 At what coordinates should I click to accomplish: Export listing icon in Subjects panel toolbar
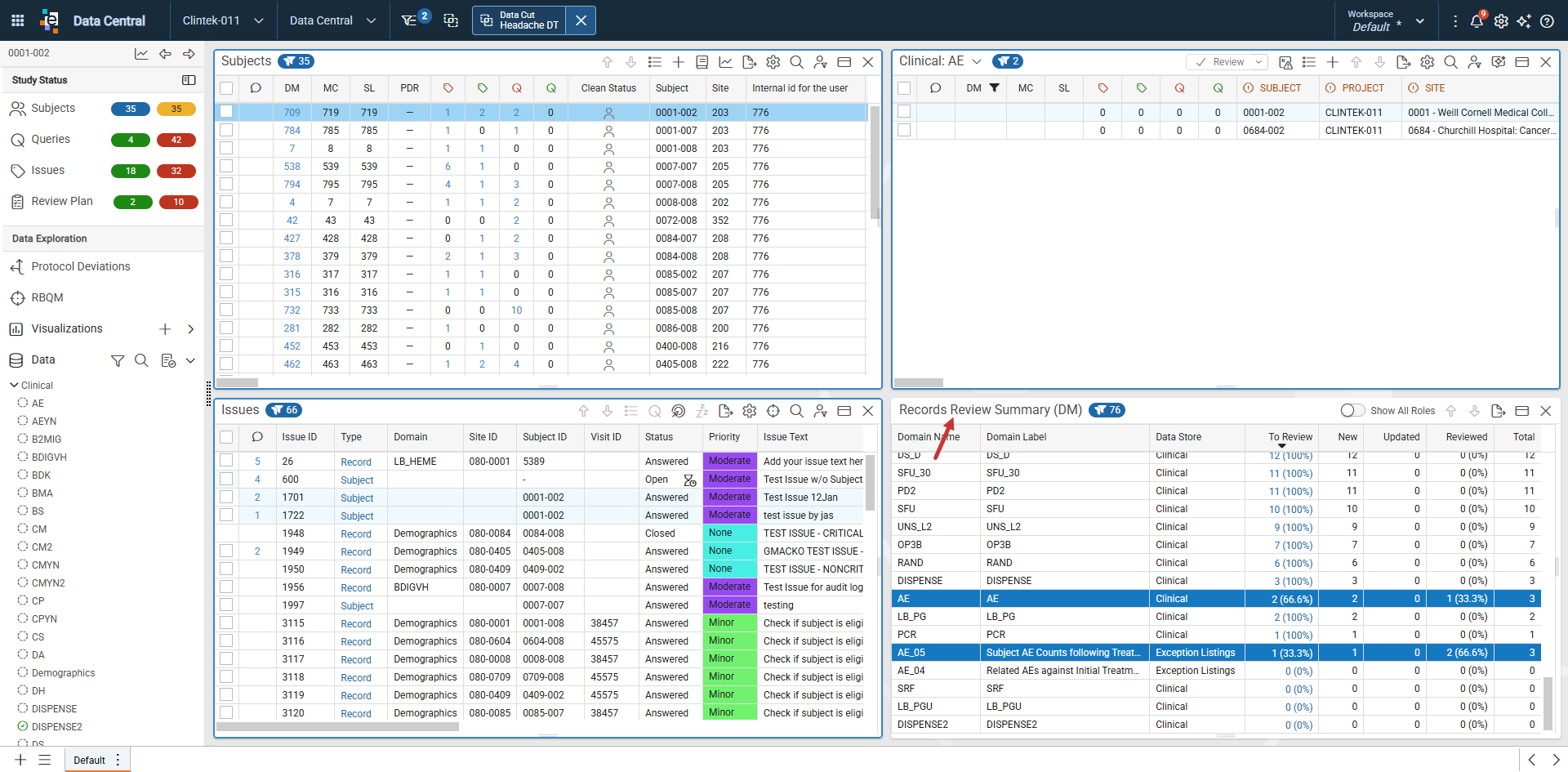(x=749, y=62)
